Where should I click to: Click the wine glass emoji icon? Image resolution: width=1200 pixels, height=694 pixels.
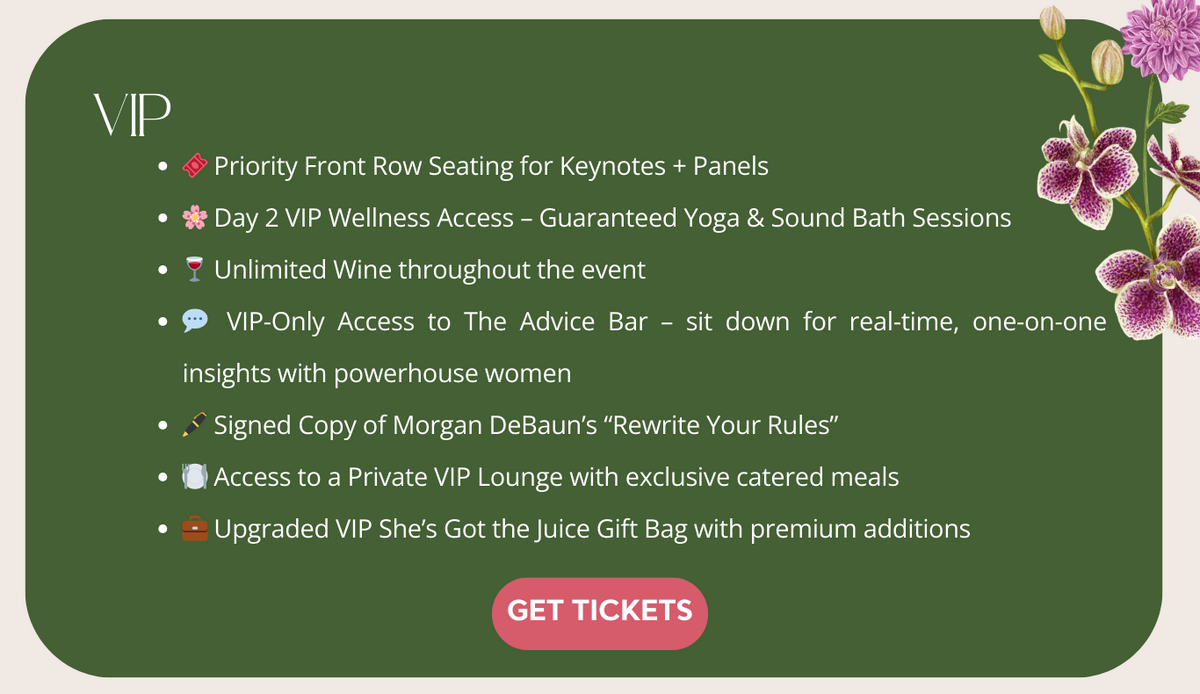coord(195,269)
